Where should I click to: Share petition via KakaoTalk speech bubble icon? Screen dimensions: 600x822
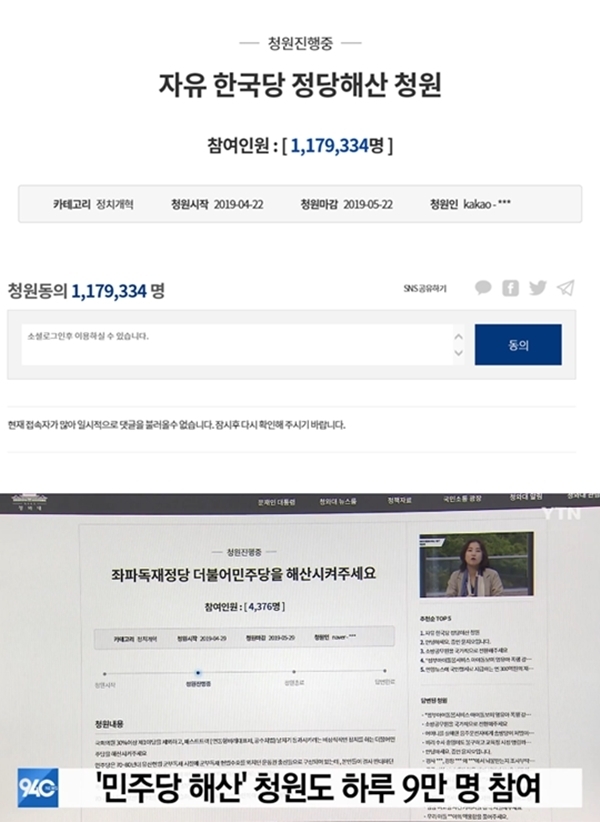[483, 288]
